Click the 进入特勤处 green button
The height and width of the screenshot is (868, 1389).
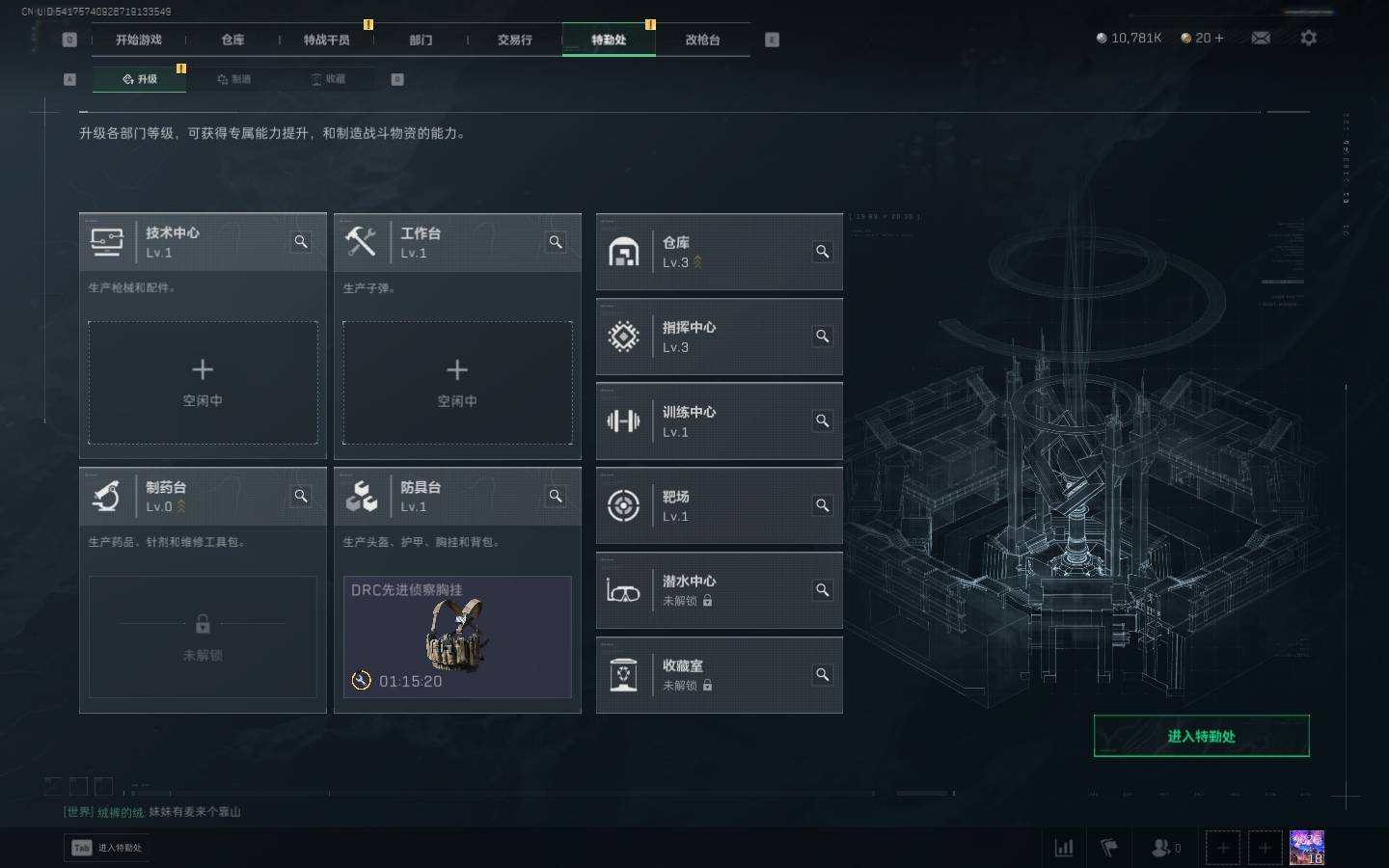coord(1201,736)
